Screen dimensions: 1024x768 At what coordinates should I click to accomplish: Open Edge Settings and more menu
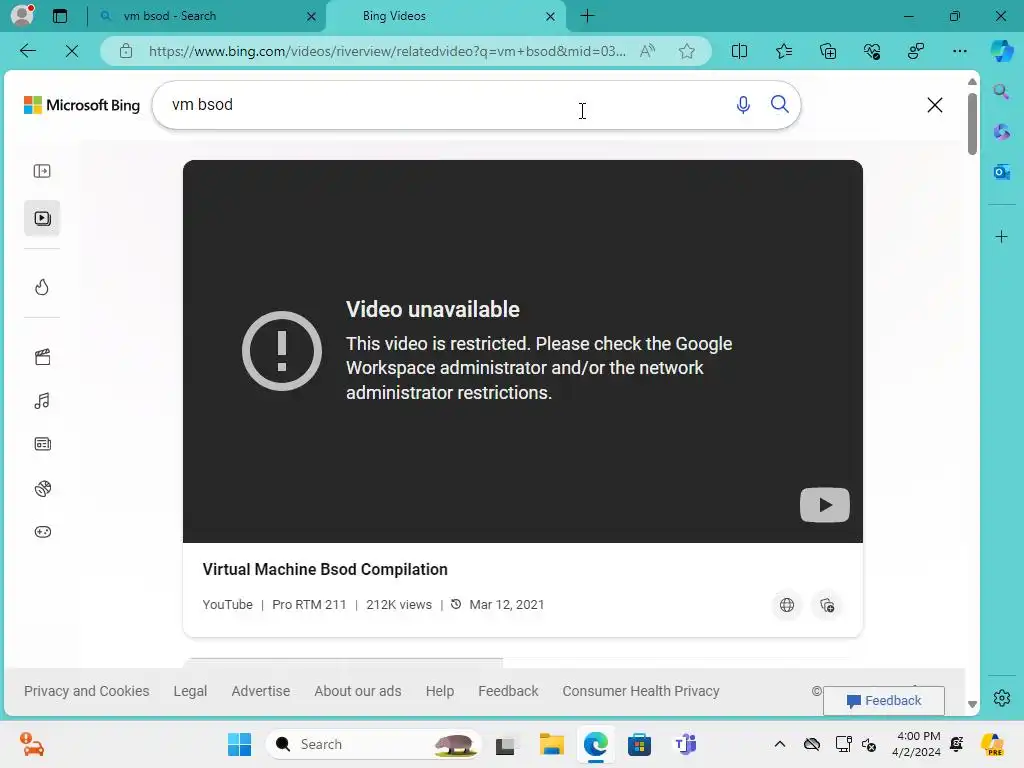coord(959,51)
